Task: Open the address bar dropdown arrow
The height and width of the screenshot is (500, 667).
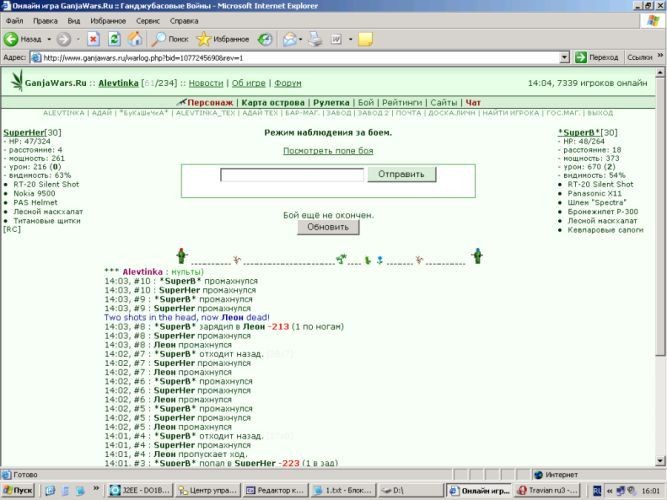Action: (x=564, y=57)
